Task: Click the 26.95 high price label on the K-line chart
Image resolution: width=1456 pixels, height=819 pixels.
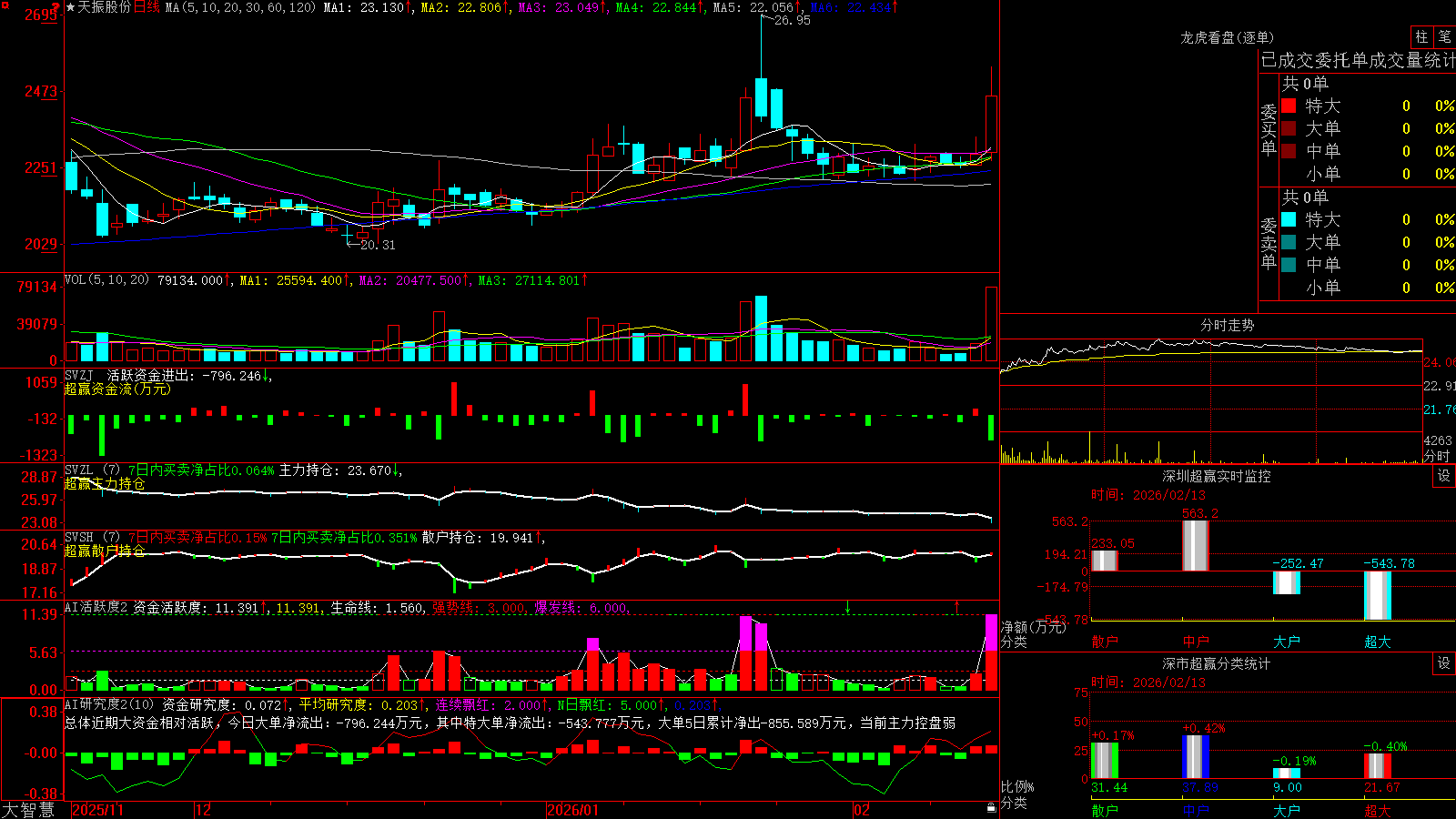Action: [792, 20]
